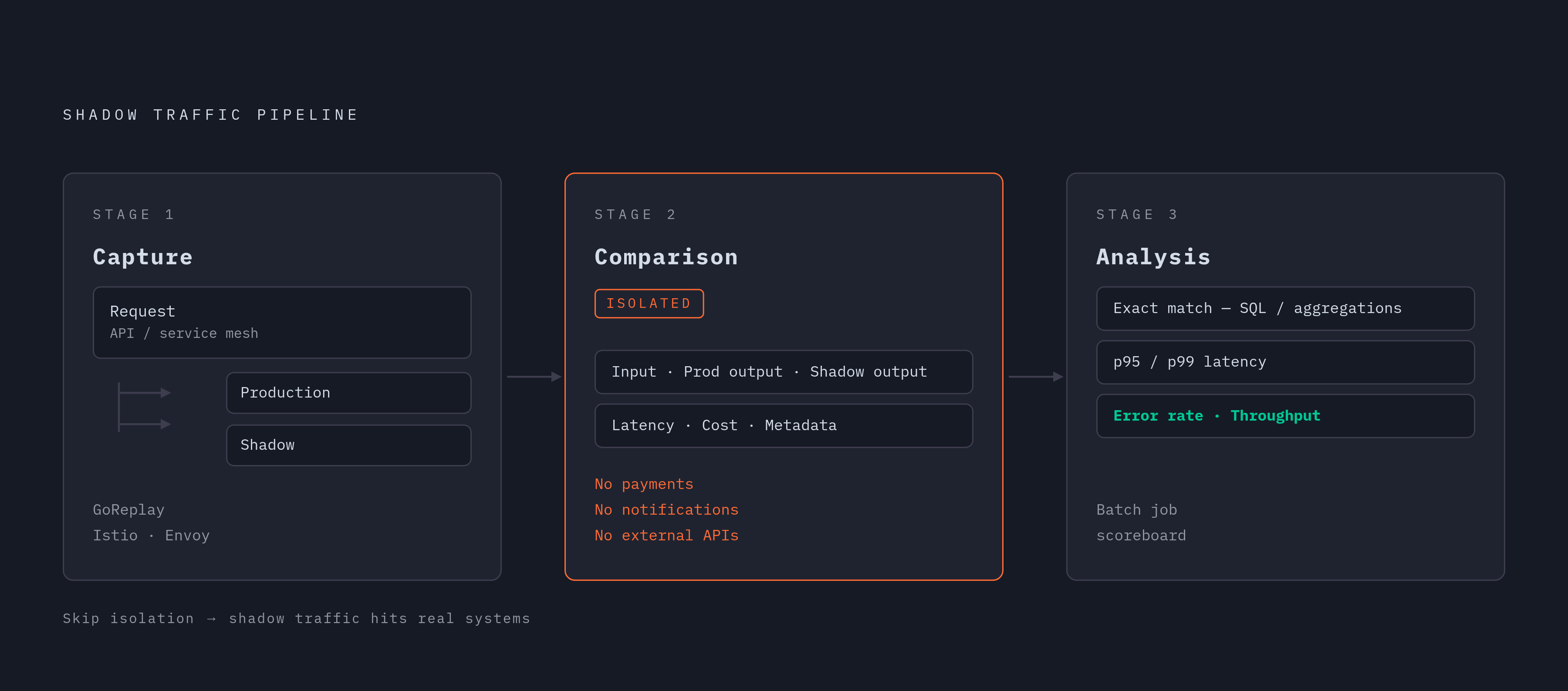1568x691 pixels.
Task: Select the p95 / p99 latency box
Action: tap(1285, 362)
